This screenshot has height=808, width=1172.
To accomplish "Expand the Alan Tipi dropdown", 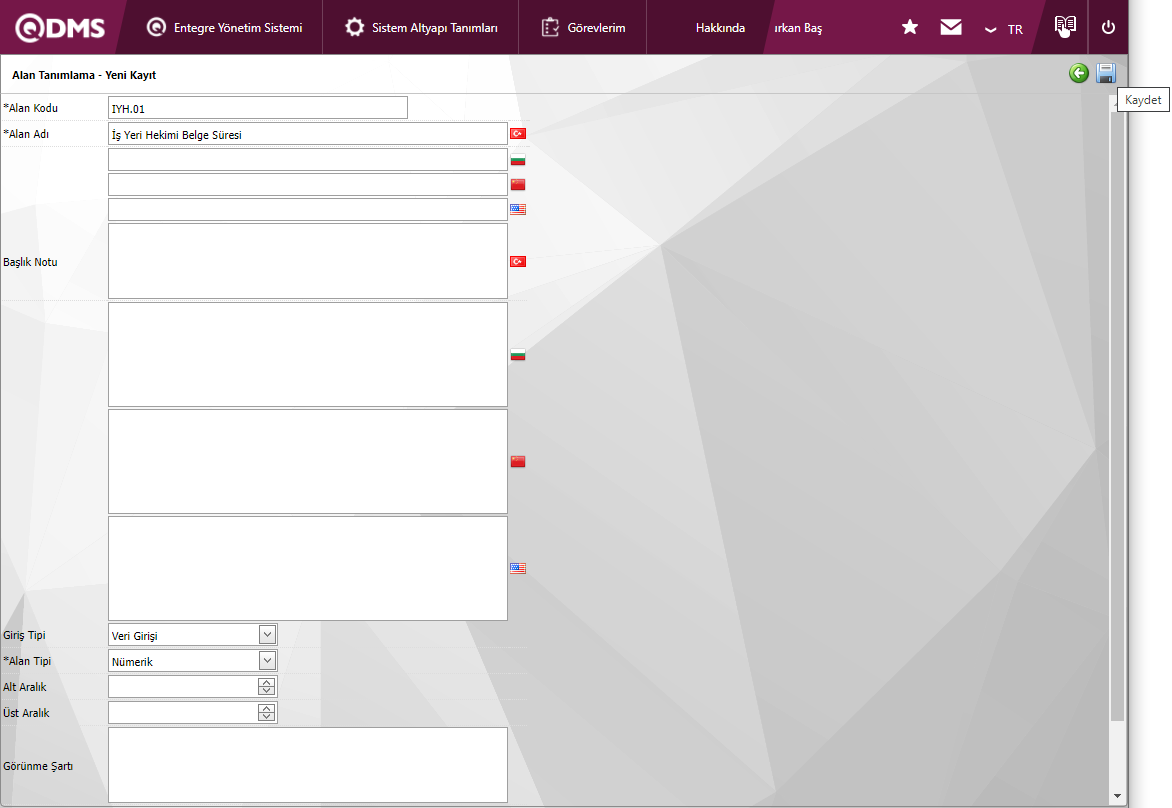I will (x=267, y=661).
